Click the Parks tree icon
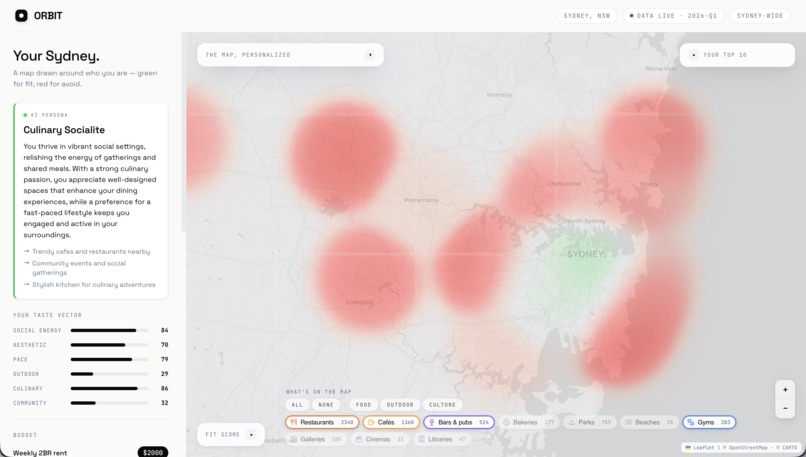This screenshot has height=457, width=806. click(572, 422)
